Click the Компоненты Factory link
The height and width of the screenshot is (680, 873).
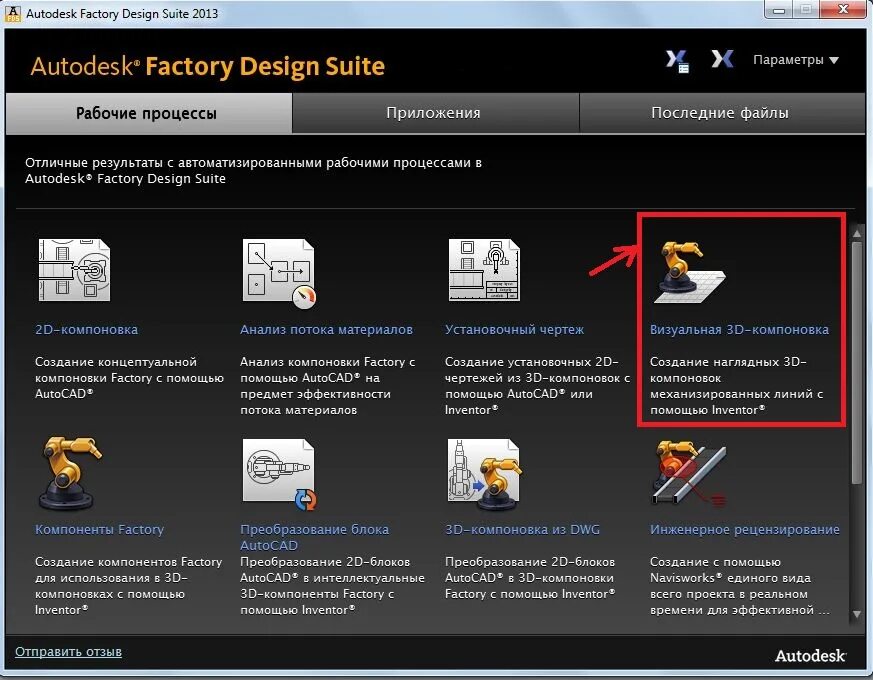[100, 530]
